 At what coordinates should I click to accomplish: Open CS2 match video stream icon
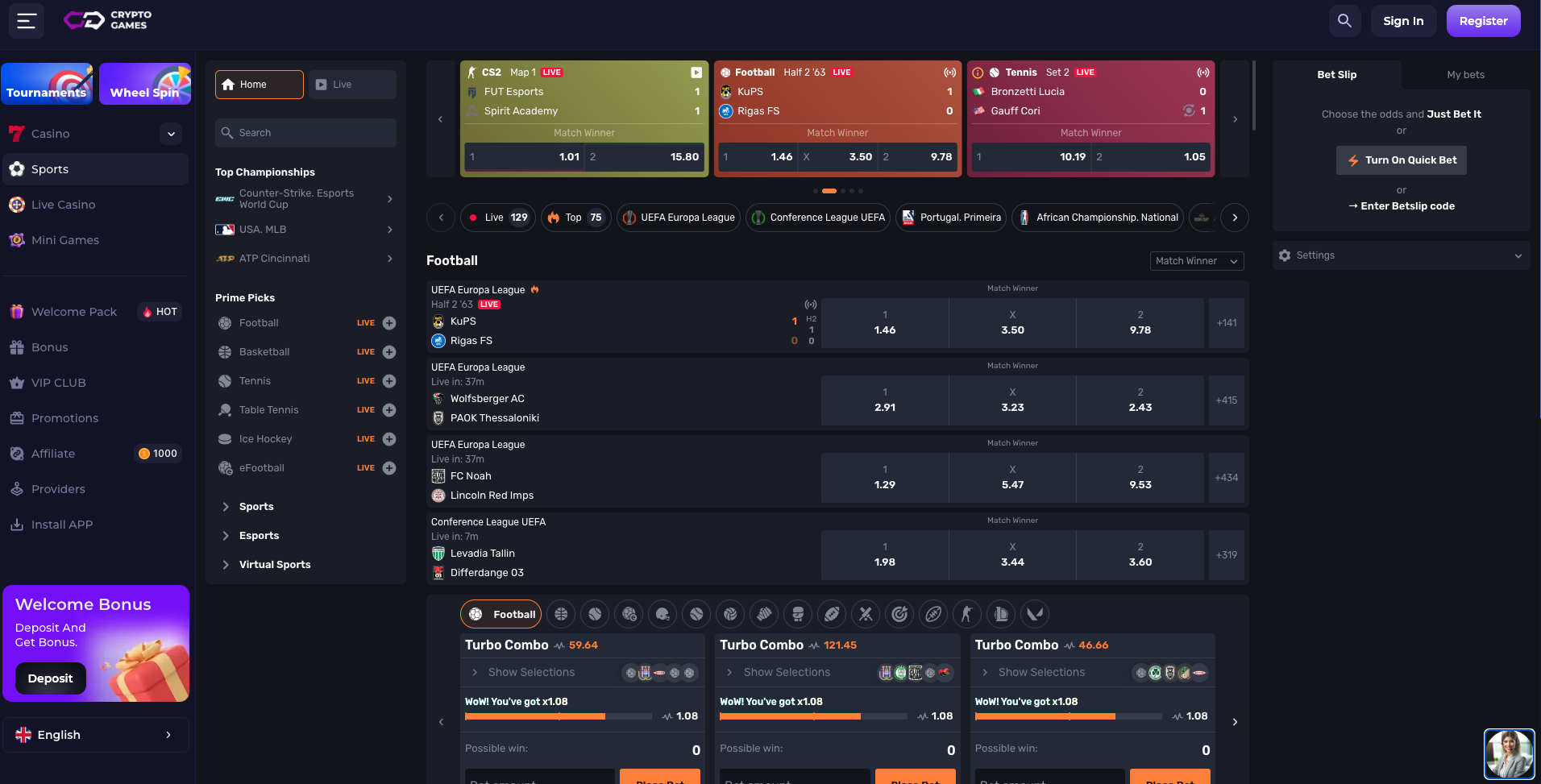[696, 73]
